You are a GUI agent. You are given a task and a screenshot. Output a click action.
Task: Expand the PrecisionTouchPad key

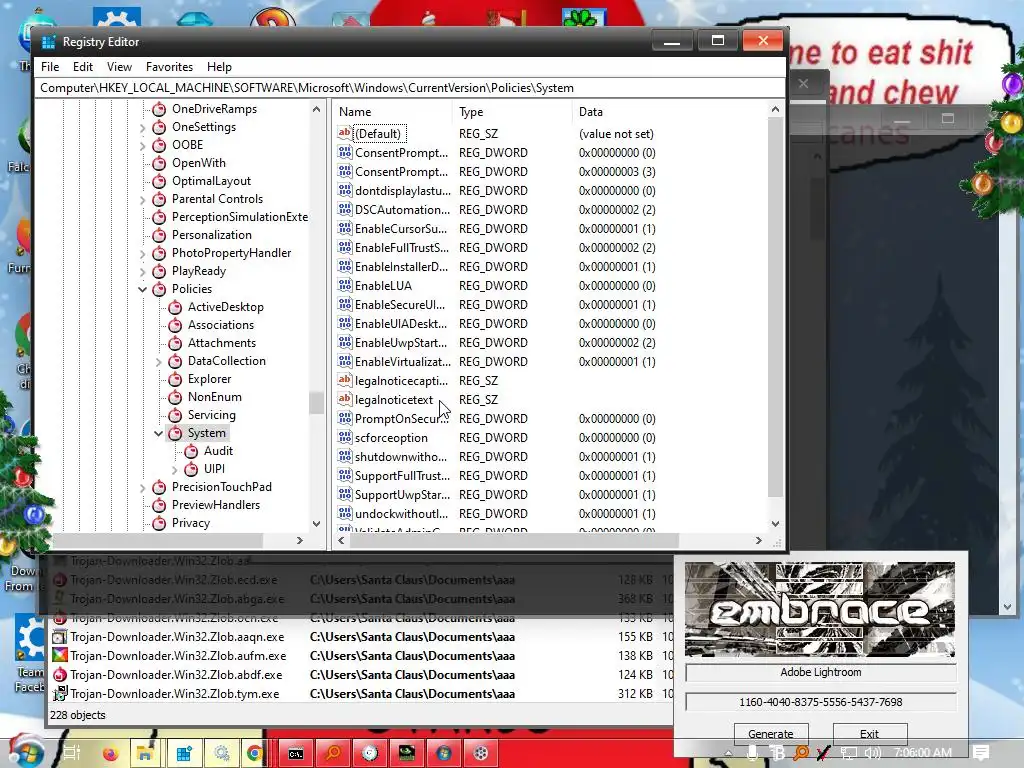pyautogui.click(x=142, y=487)
